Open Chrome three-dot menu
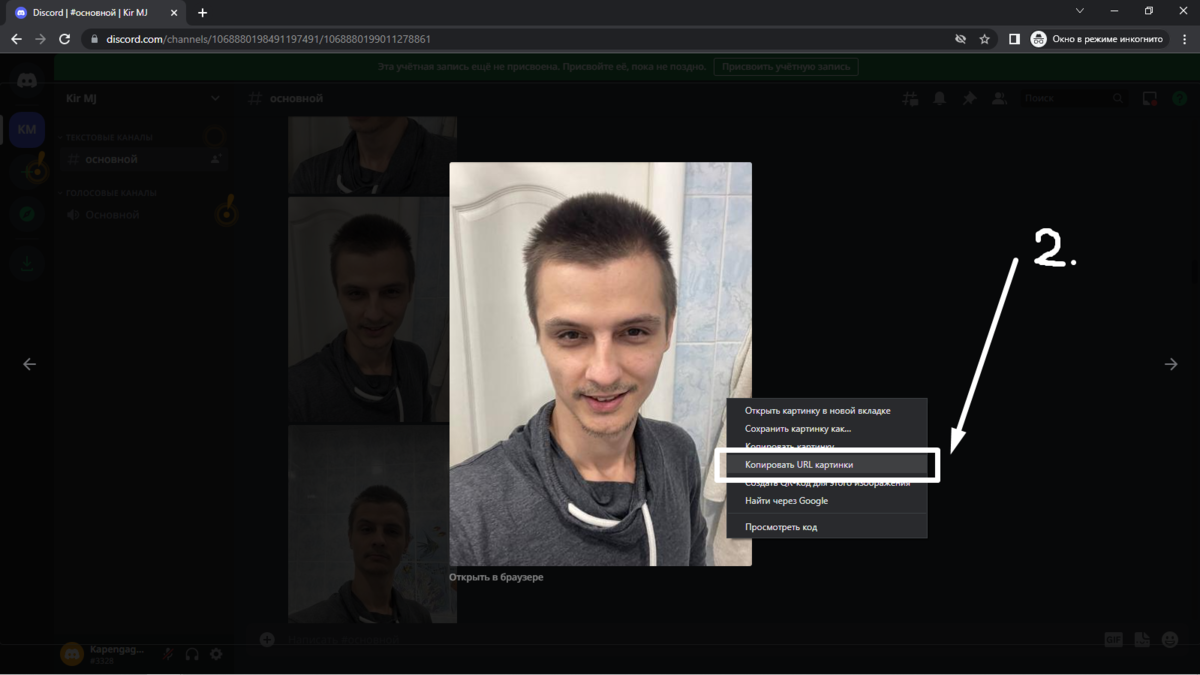The width and height of the screenshot is (1200, 675). [1183, 39]
